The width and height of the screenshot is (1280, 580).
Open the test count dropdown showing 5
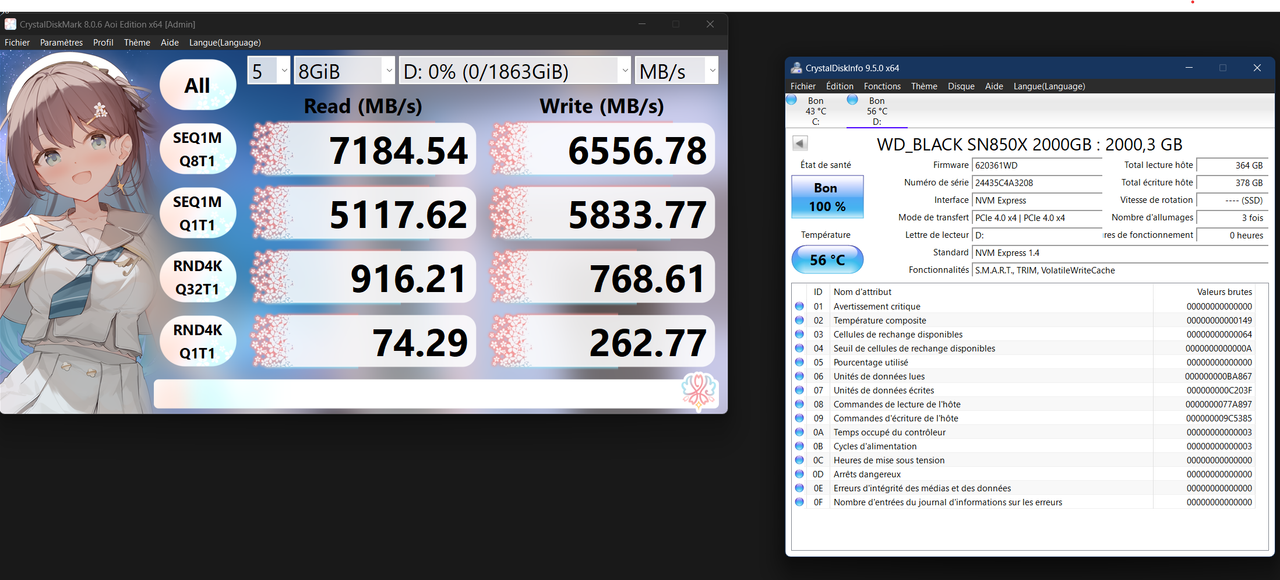point(269,70)
